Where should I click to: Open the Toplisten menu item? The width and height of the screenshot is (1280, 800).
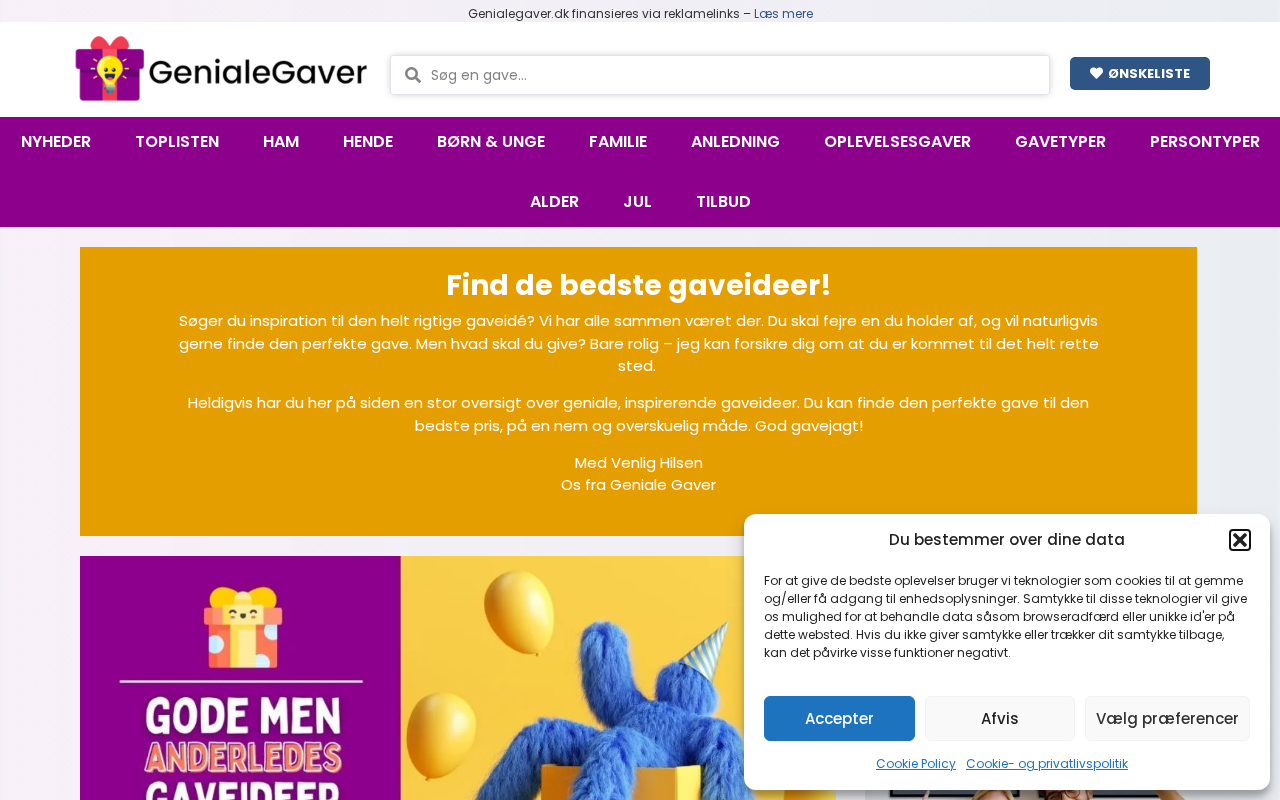[177, 142]
